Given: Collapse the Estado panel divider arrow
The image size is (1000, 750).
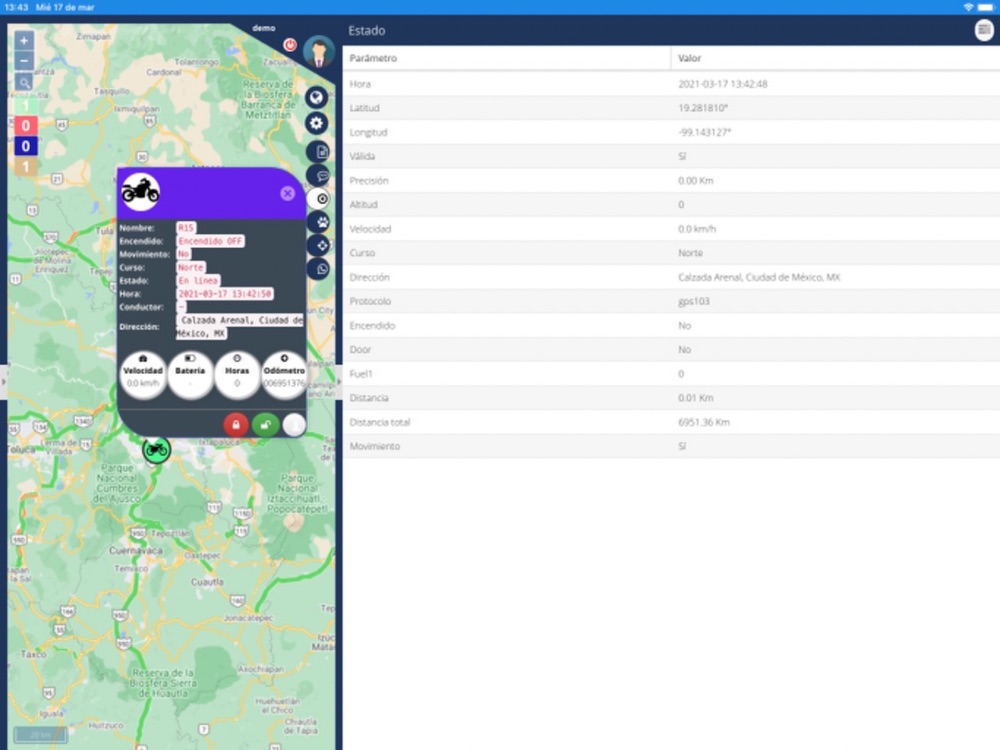Looking at the screenshot, I should point(339,382).
